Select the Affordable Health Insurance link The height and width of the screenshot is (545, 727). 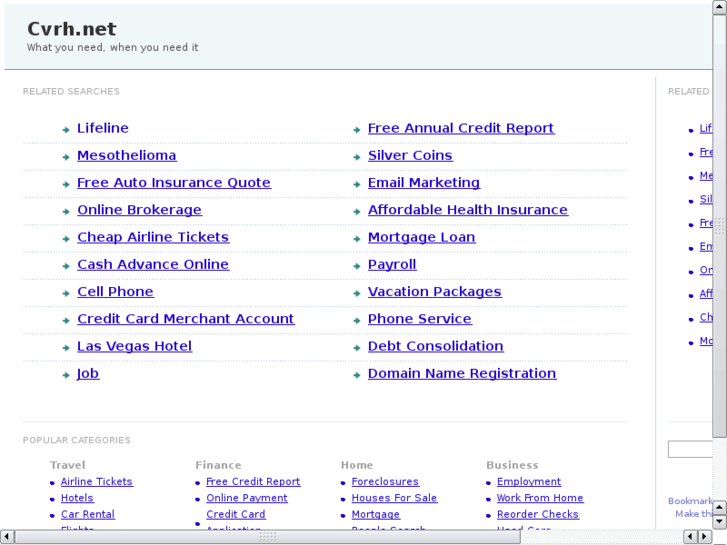467,210
